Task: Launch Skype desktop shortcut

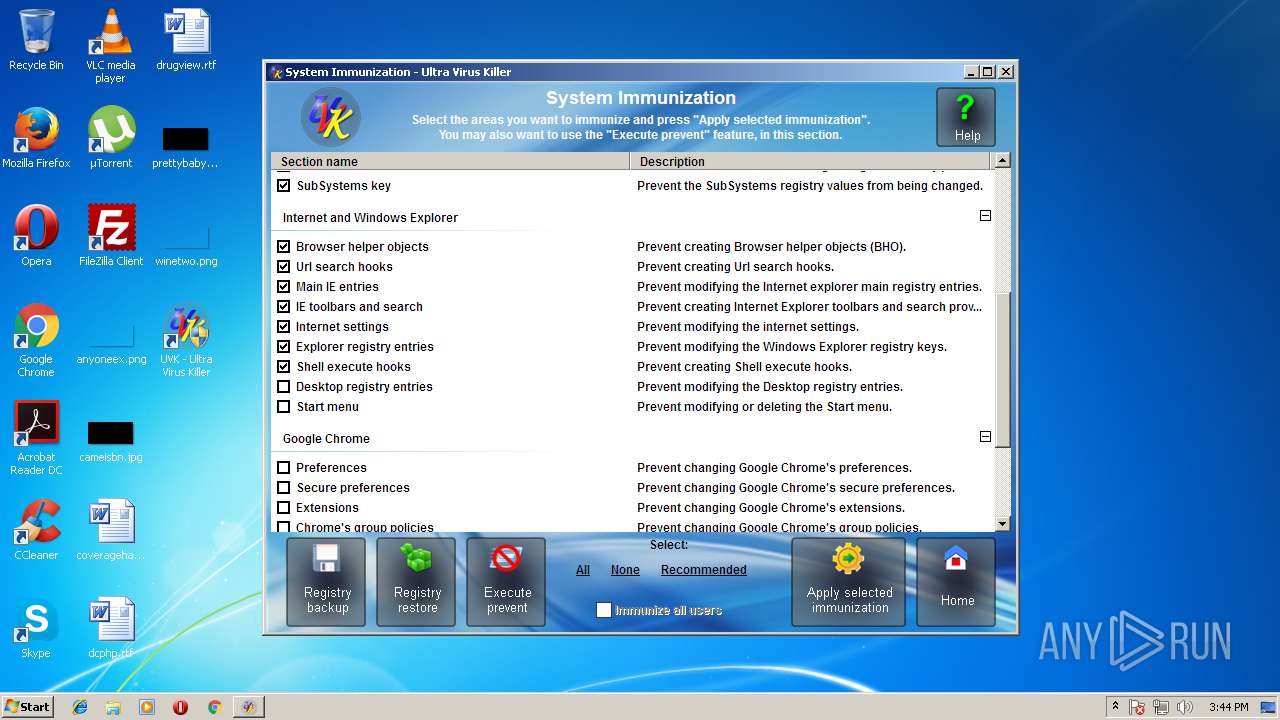Action: (x=36, y=628)
